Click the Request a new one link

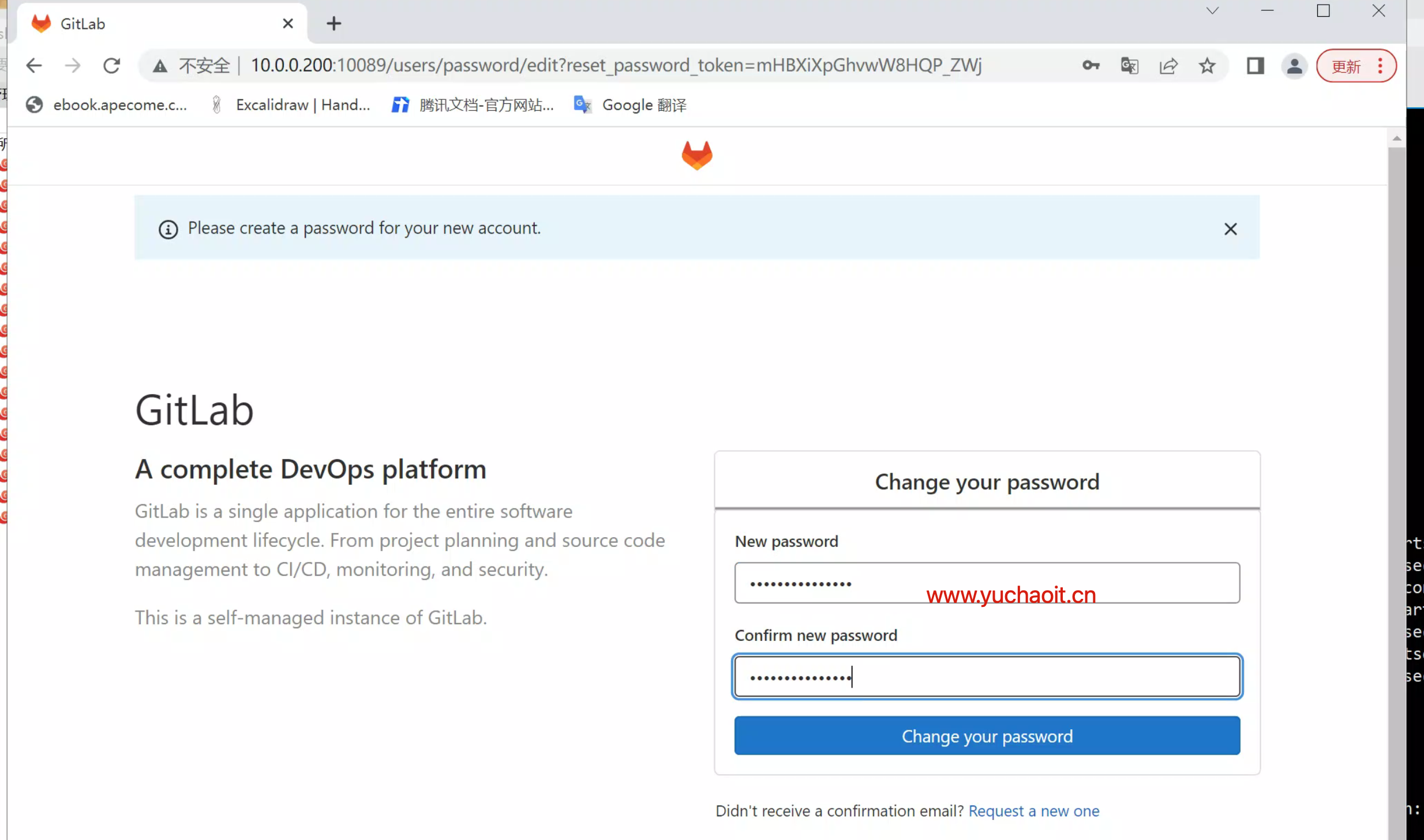[x=1033, y=811]
